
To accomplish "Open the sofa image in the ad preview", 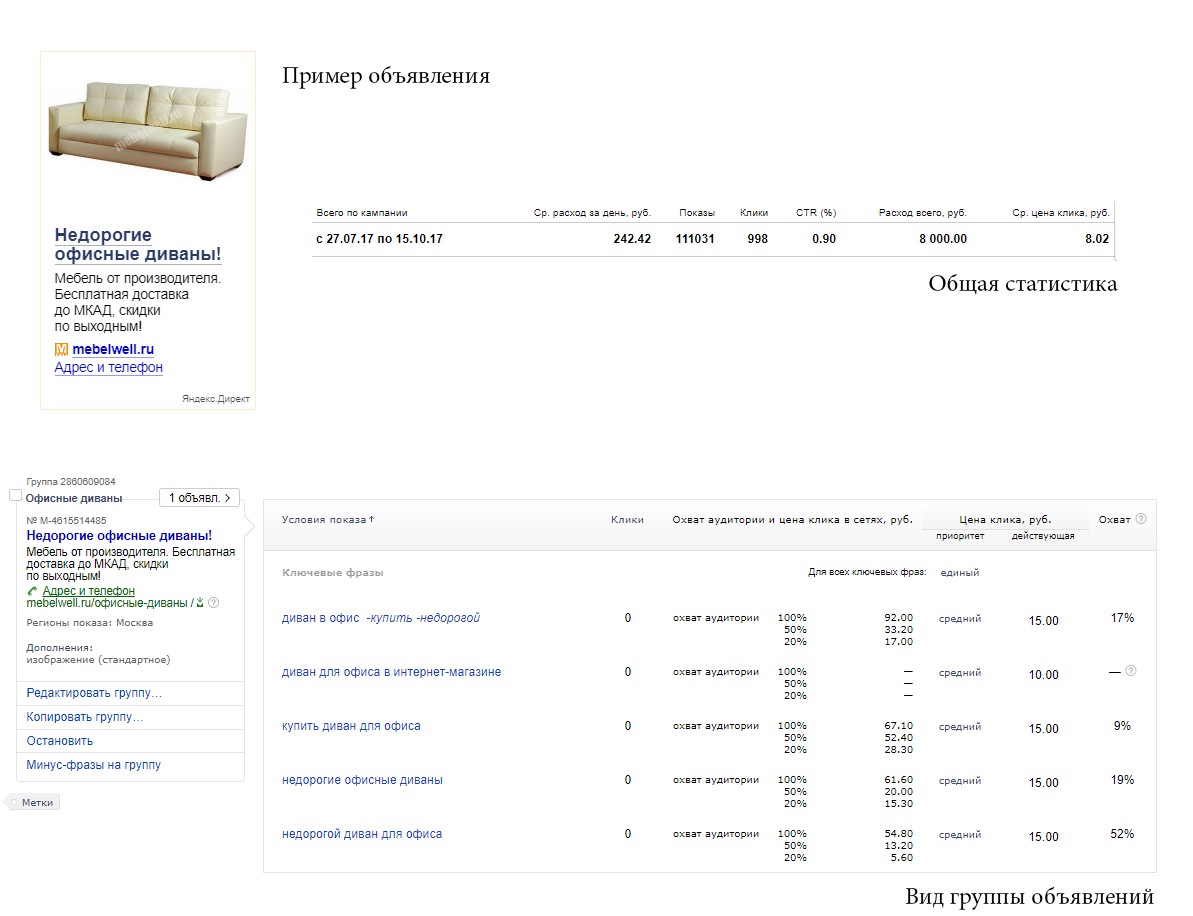I will [148, 132].
